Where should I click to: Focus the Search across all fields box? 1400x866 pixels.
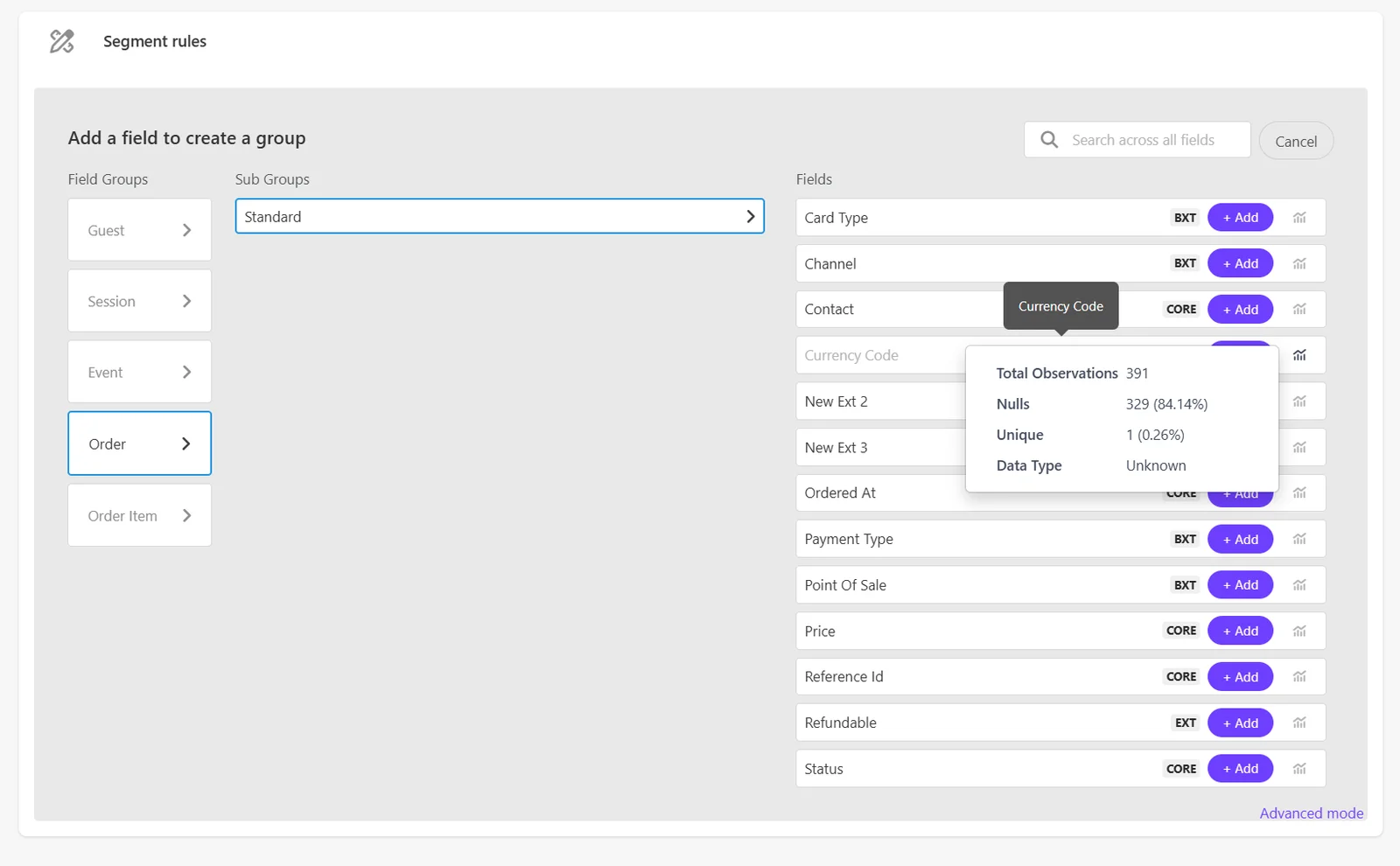tap(1137, 140)
